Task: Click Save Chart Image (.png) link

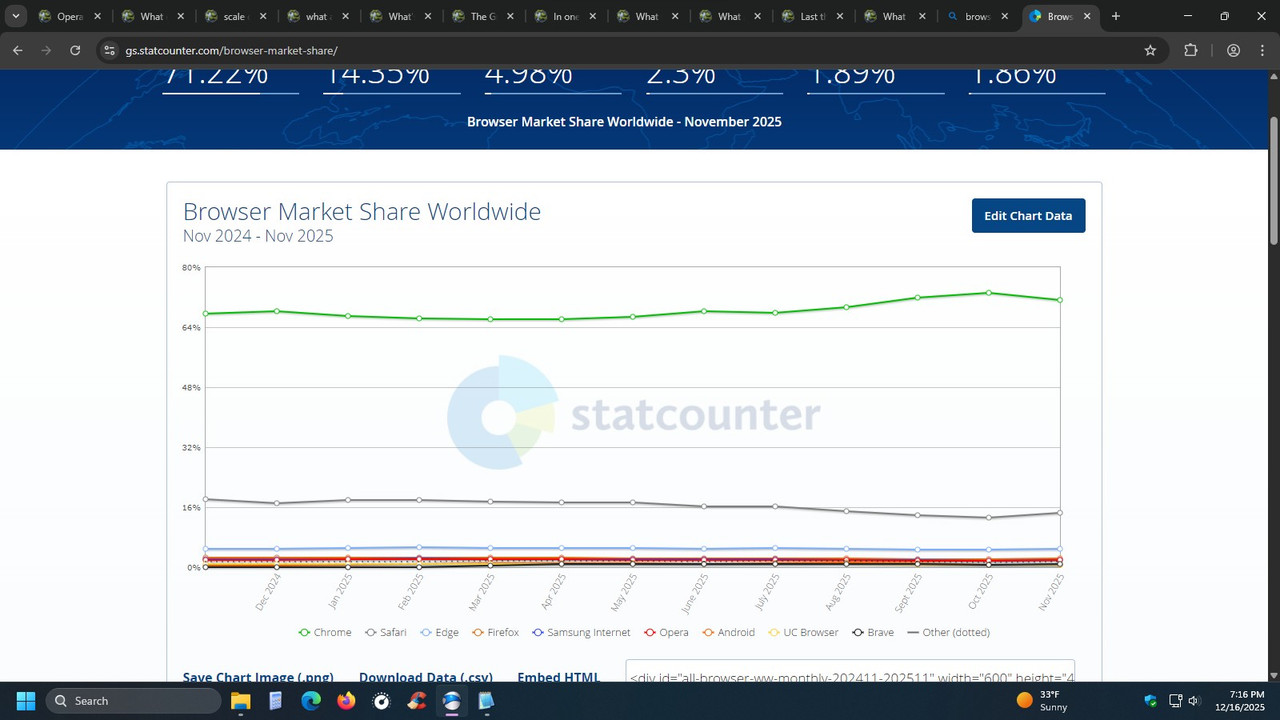Action: (258, 677)
